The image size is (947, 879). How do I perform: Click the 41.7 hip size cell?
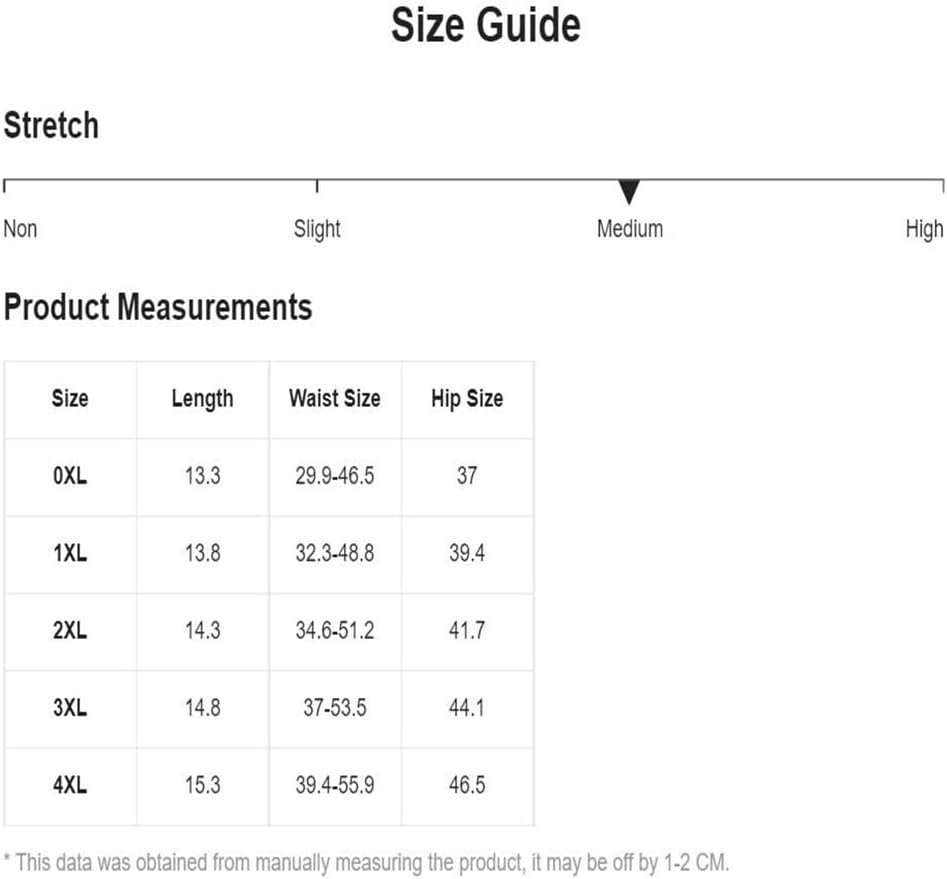pos(467,631)
